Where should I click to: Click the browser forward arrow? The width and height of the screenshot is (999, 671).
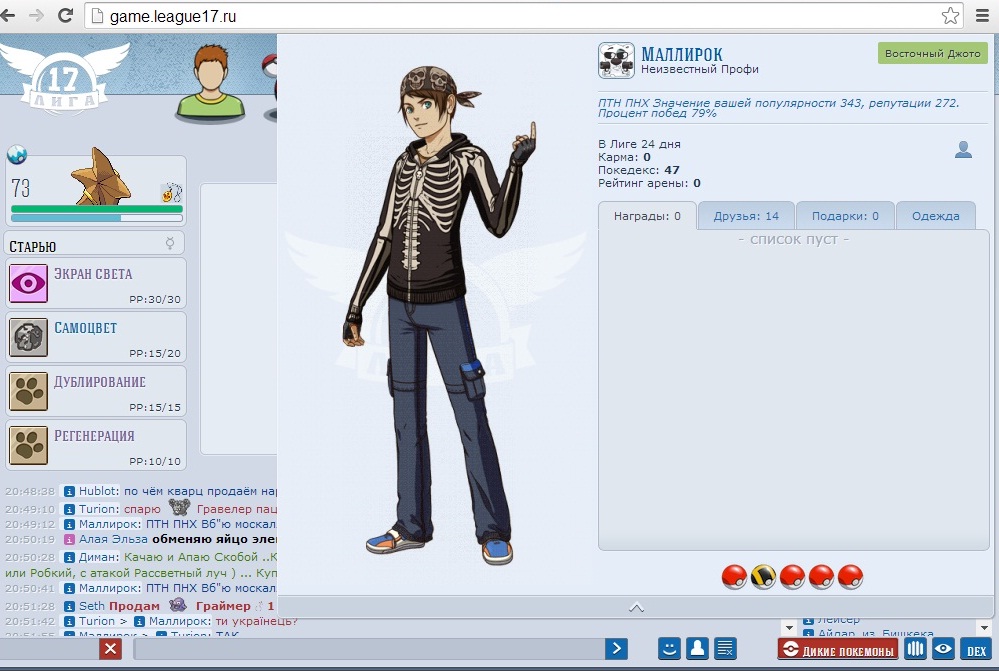[36, 15]
